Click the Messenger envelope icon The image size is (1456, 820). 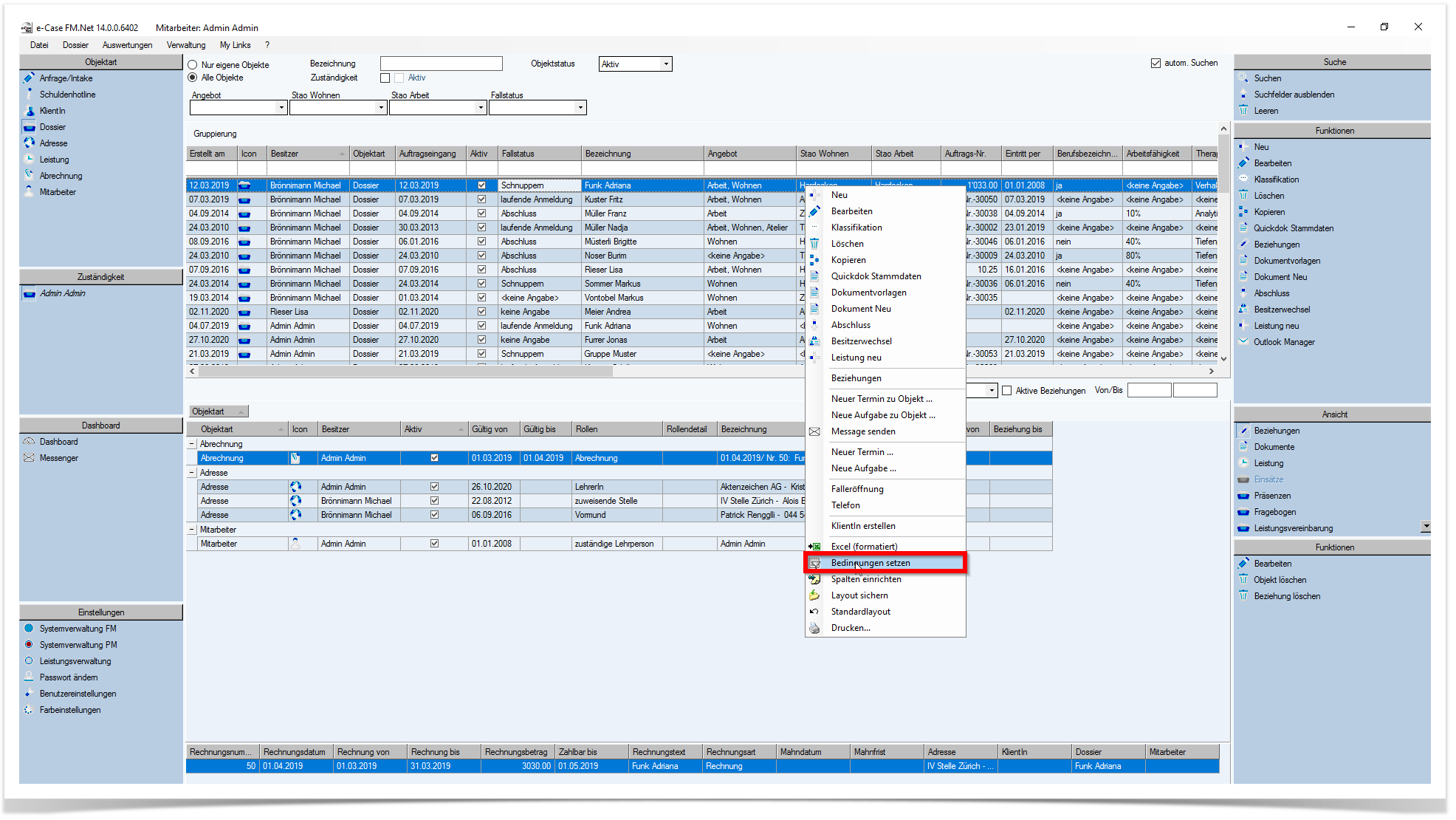[x=29, y=457]
